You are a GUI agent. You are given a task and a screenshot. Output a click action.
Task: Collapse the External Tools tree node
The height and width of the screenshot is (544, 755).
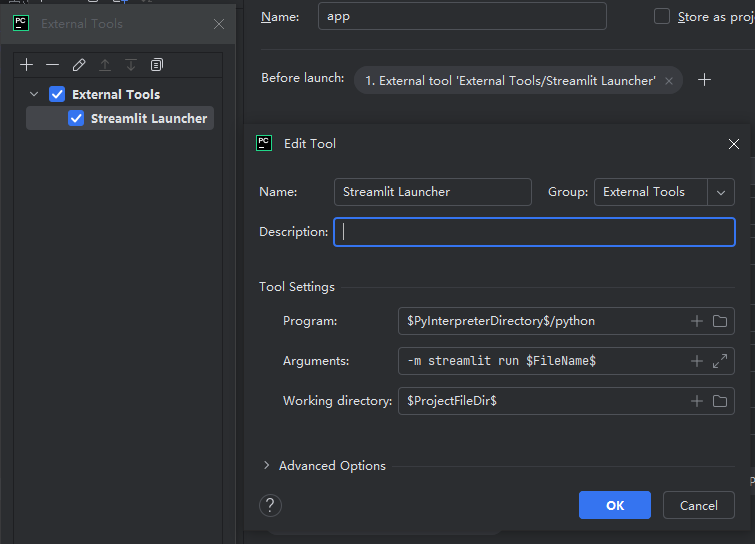pyautogui.click(x=35, y=94)
